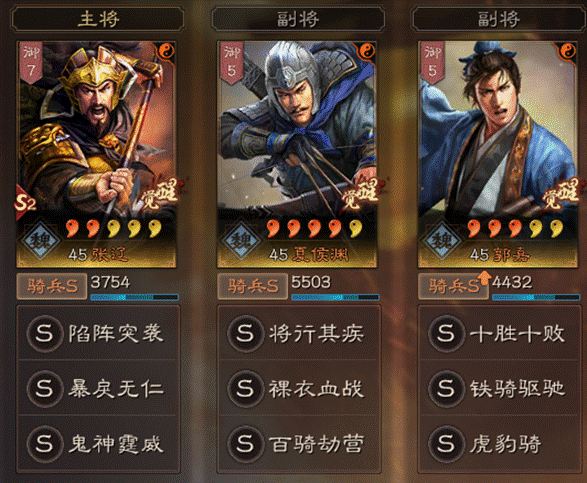Viewport: 587px width, 483px height.
Task: Open Zhang Liao's skill 陷阵突袭
Action: (98, 333)
